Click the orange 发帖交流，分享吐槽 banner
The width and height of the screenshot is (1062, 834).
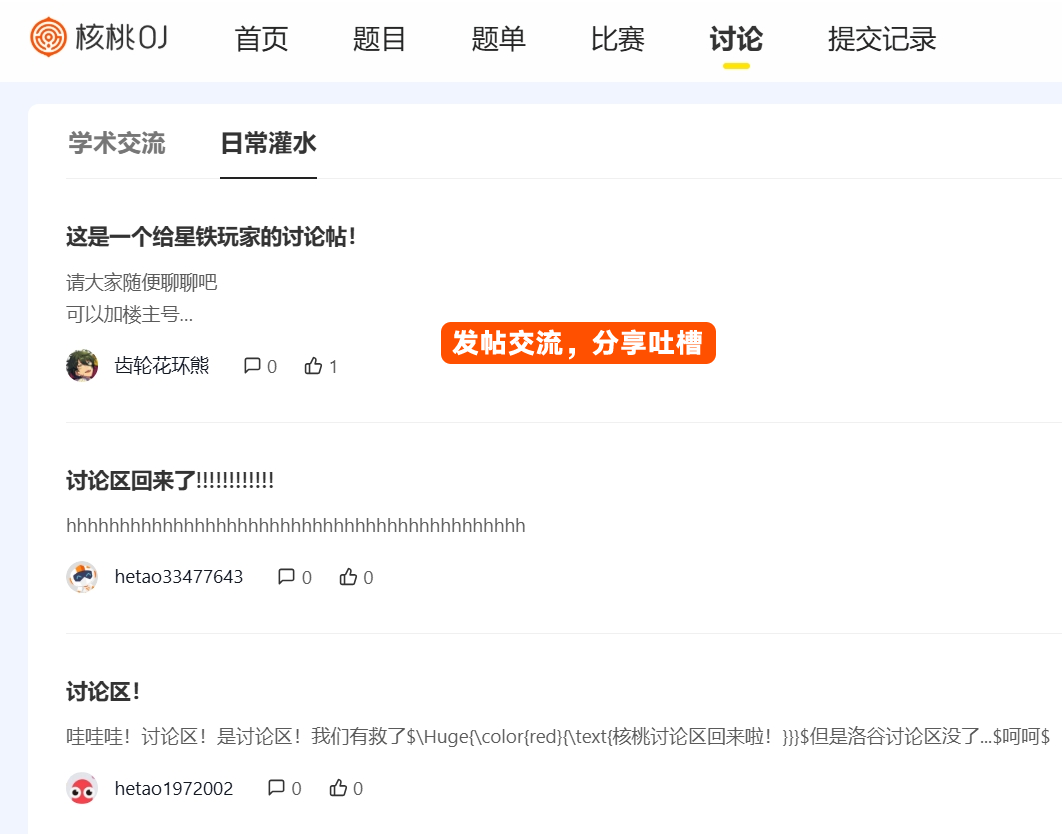(x=578, y=343)
